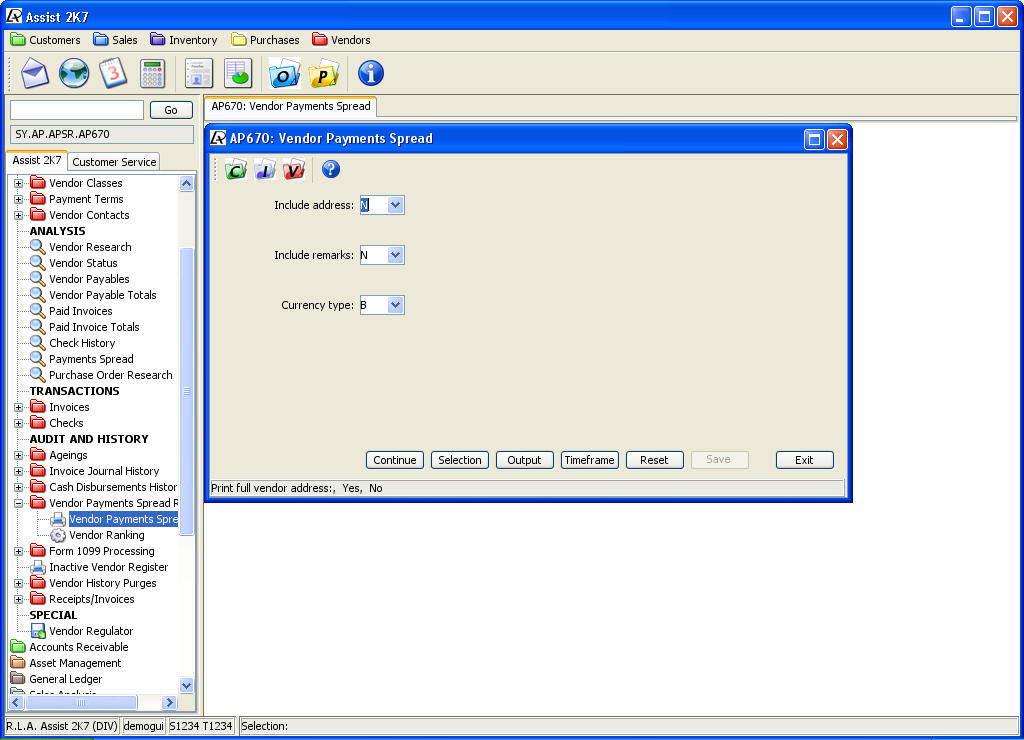Click the Exit button
The image size is (1024, 740).
click(x=805, y=460)
